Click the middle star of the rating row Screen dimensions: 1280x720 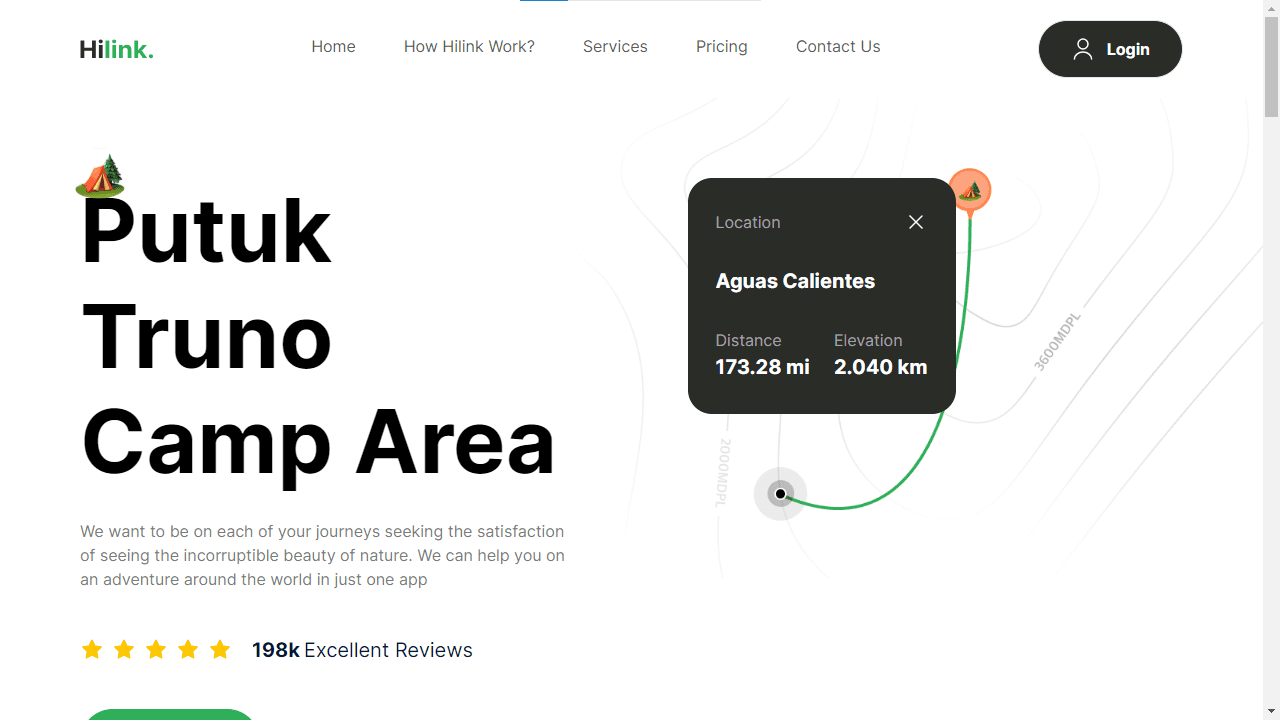pyautogui.click(x=156, y=649)
